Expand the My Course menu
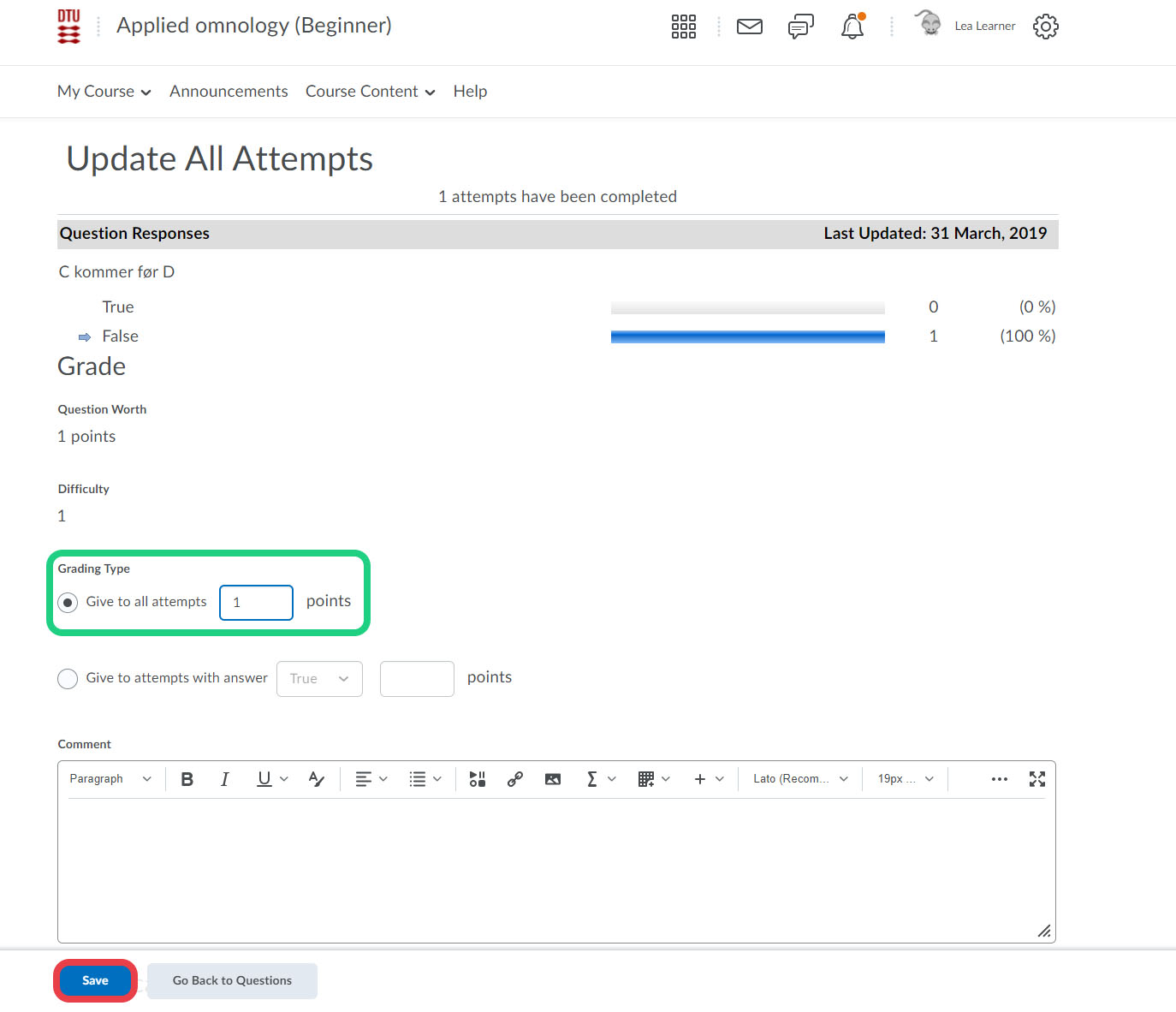The width and height of the screenshot is (1176, 1012). (104, 92)
